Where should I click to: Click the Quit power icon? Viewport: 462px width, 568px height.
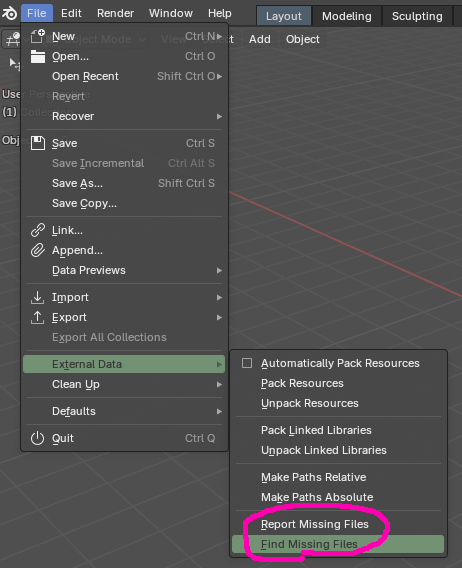point(37,438)
